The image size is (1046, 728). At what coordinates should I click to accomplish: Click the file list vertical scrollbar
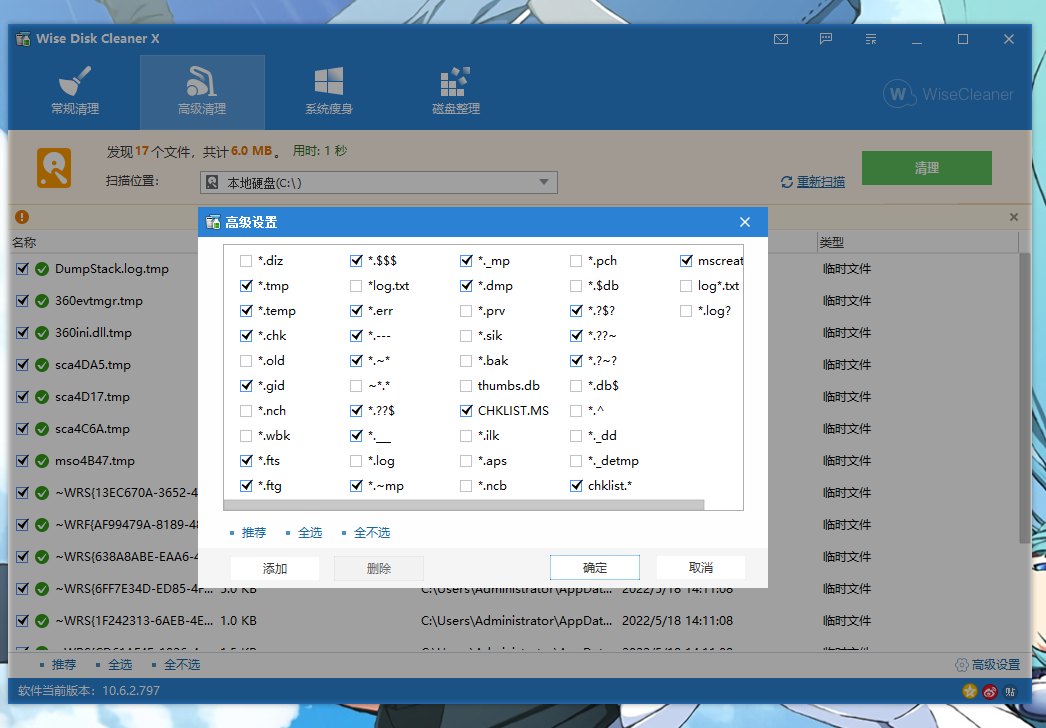coord(1025,398)
